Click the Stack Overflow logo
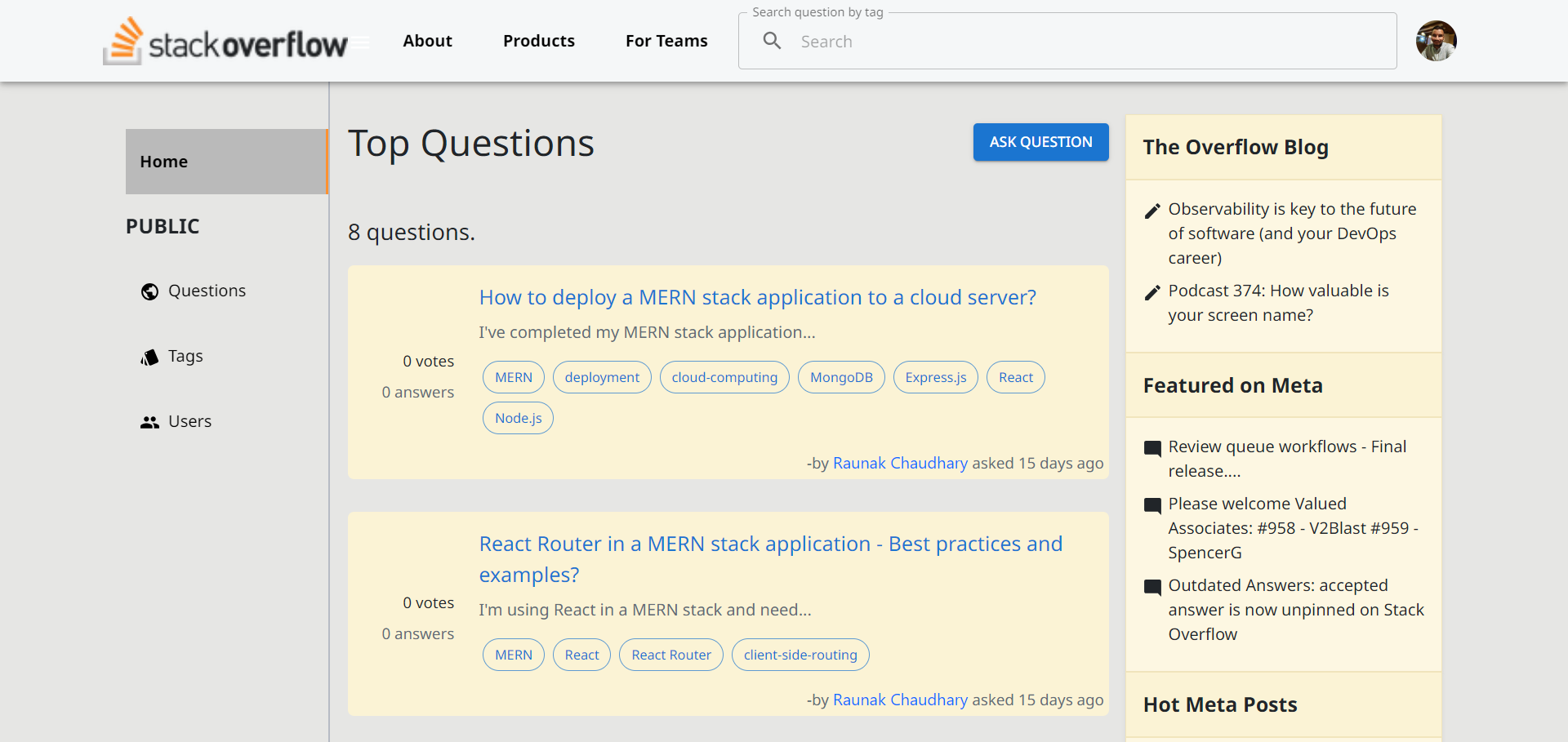This screenshot has width=1568, height=742. [225, 41]
